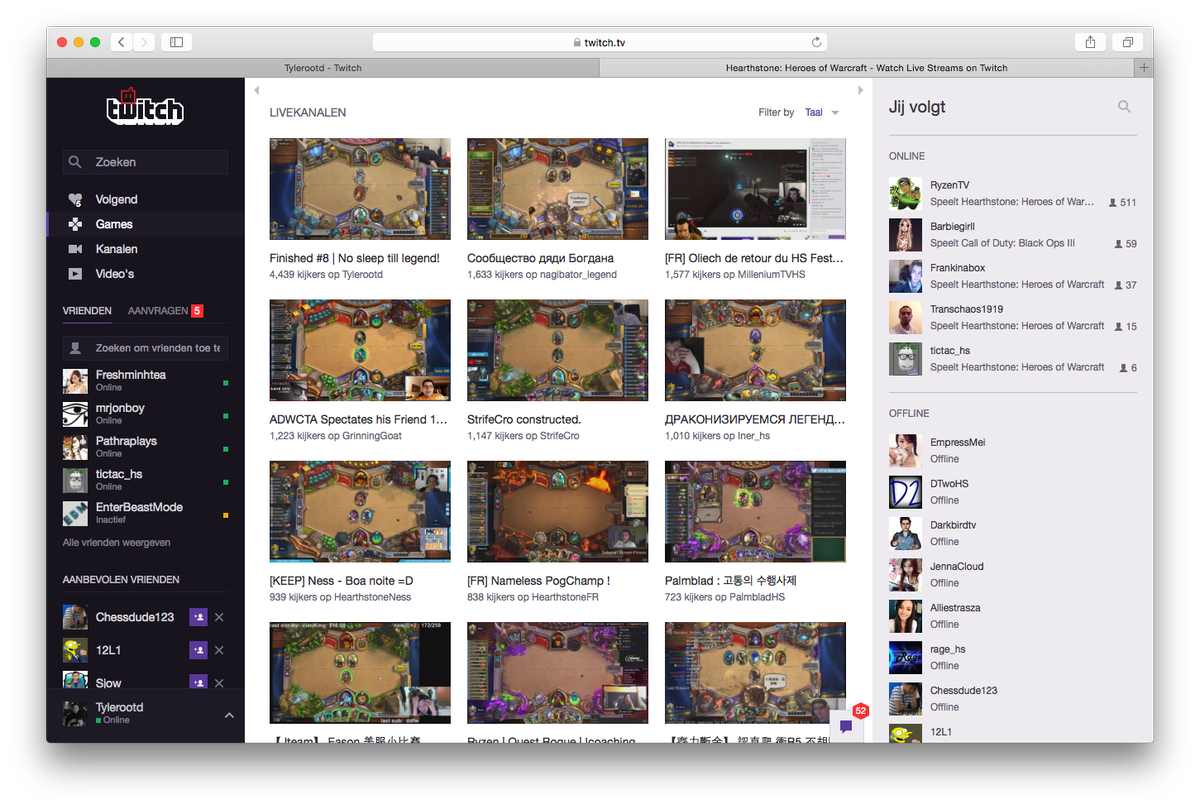Collapse left sidebar arrow near Livekanalen

[257, 91]
